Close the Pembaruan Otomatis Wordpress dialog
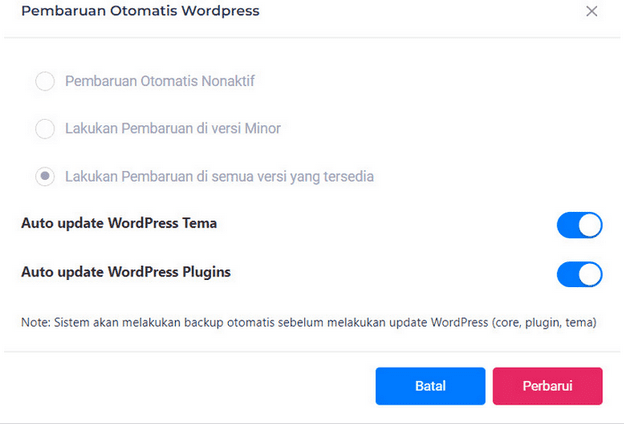624x425 pixels. [x=591, y=11]
